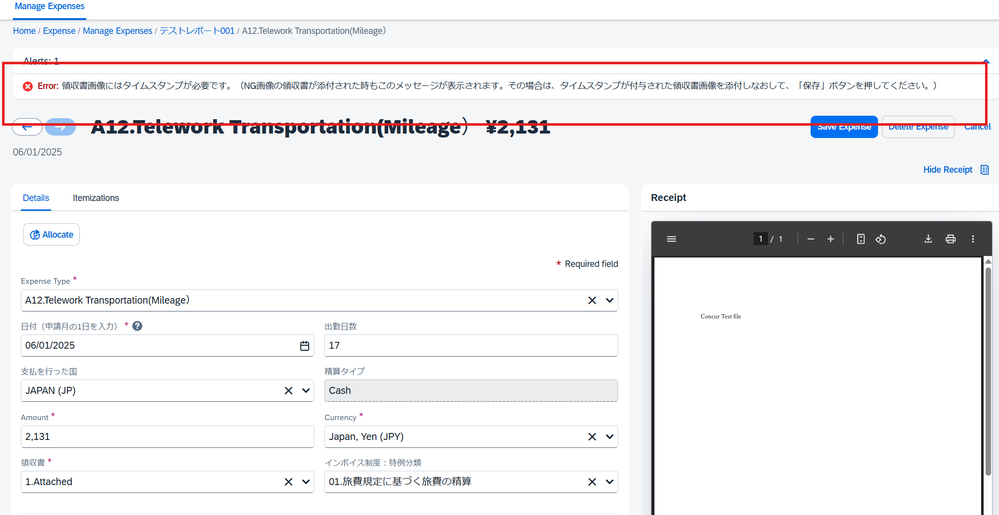This screenshot has width=999, height=515.
Task: Click the 06/01/2025 date under the title
Action: click(37, 152)
